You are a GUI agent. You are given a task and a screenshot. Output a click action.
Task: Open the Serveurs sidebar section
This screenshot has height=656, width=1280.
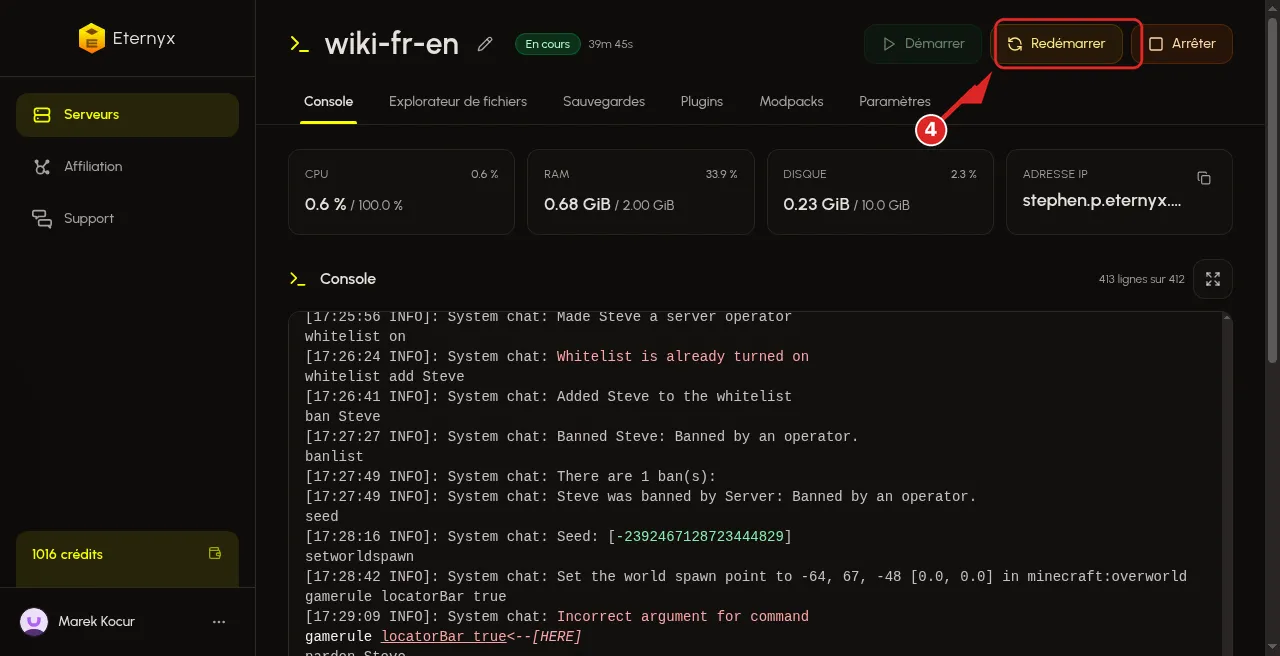click(127, 115)
